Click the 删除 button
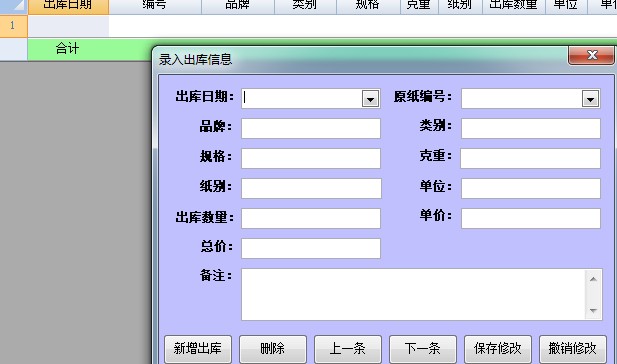This screenshot has width=617, height=364. tap(273, 349)
